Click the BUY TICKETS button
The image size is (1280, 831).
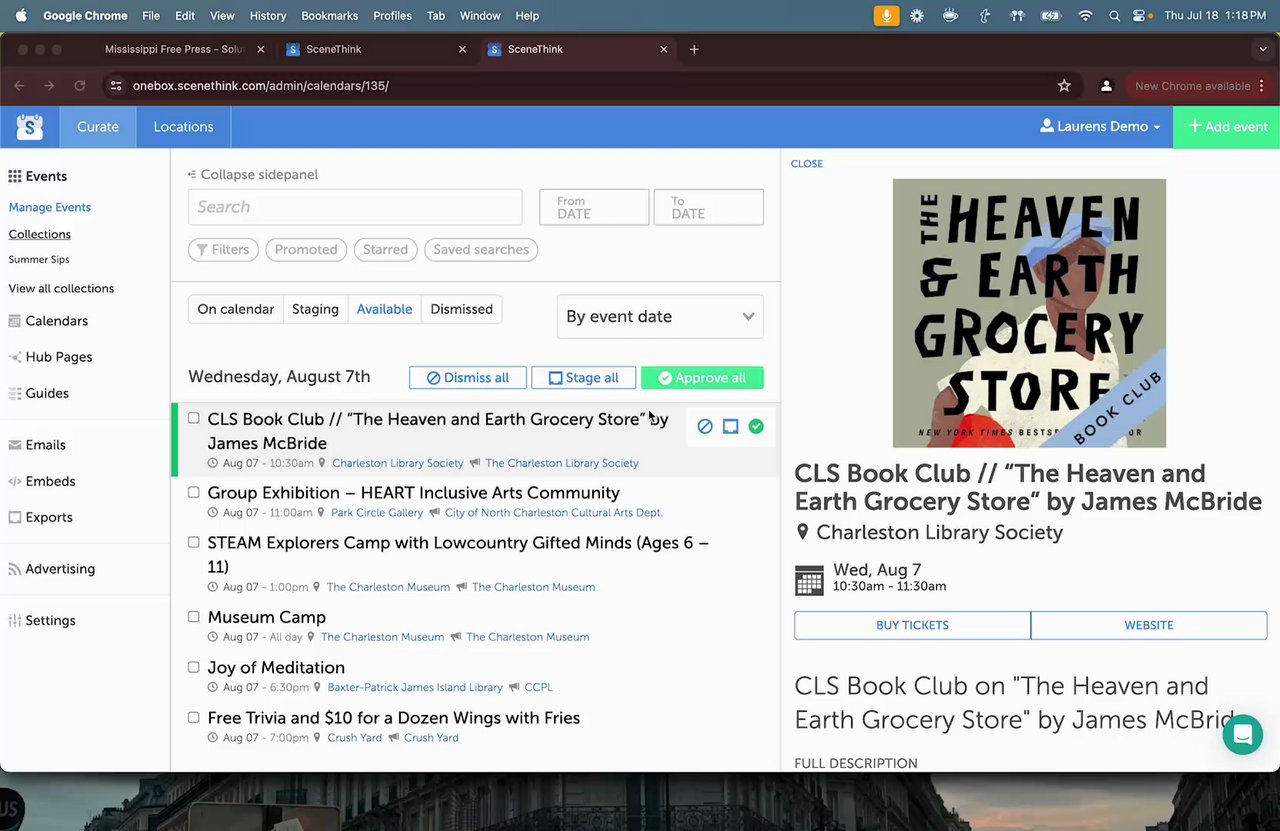912,626
